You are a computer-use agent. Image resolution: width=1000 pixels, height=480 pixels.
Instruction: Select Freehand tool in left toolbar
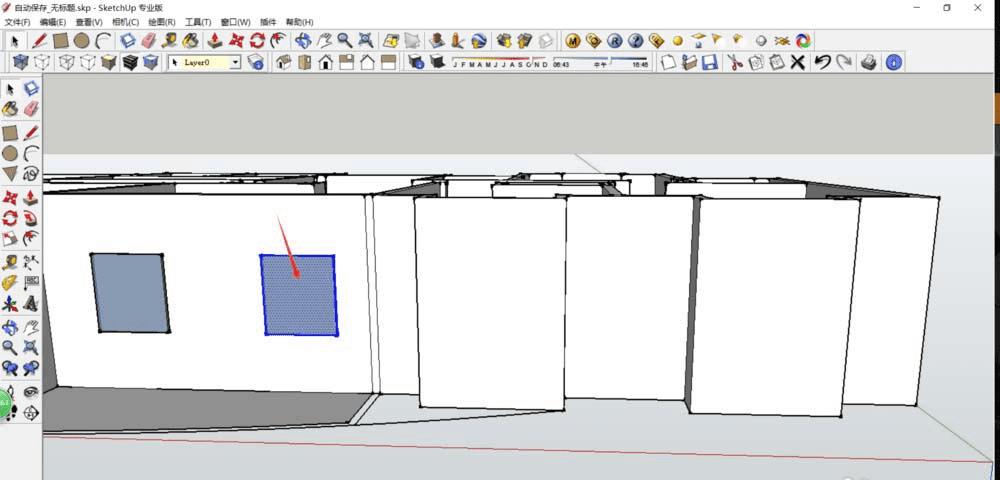coord(31,173)
